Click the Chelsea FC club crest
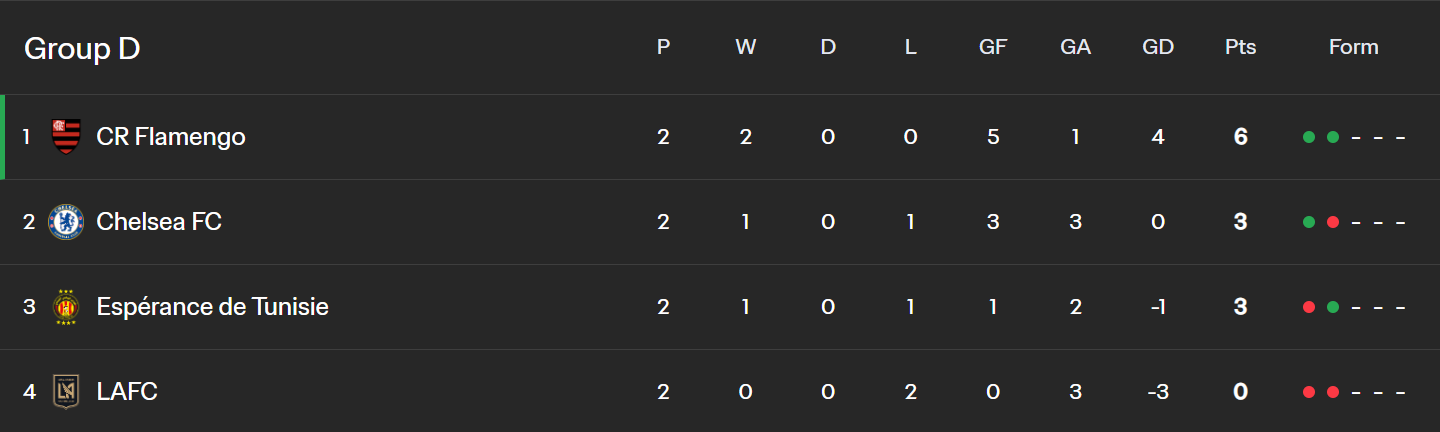 click(x=66, y=222)
